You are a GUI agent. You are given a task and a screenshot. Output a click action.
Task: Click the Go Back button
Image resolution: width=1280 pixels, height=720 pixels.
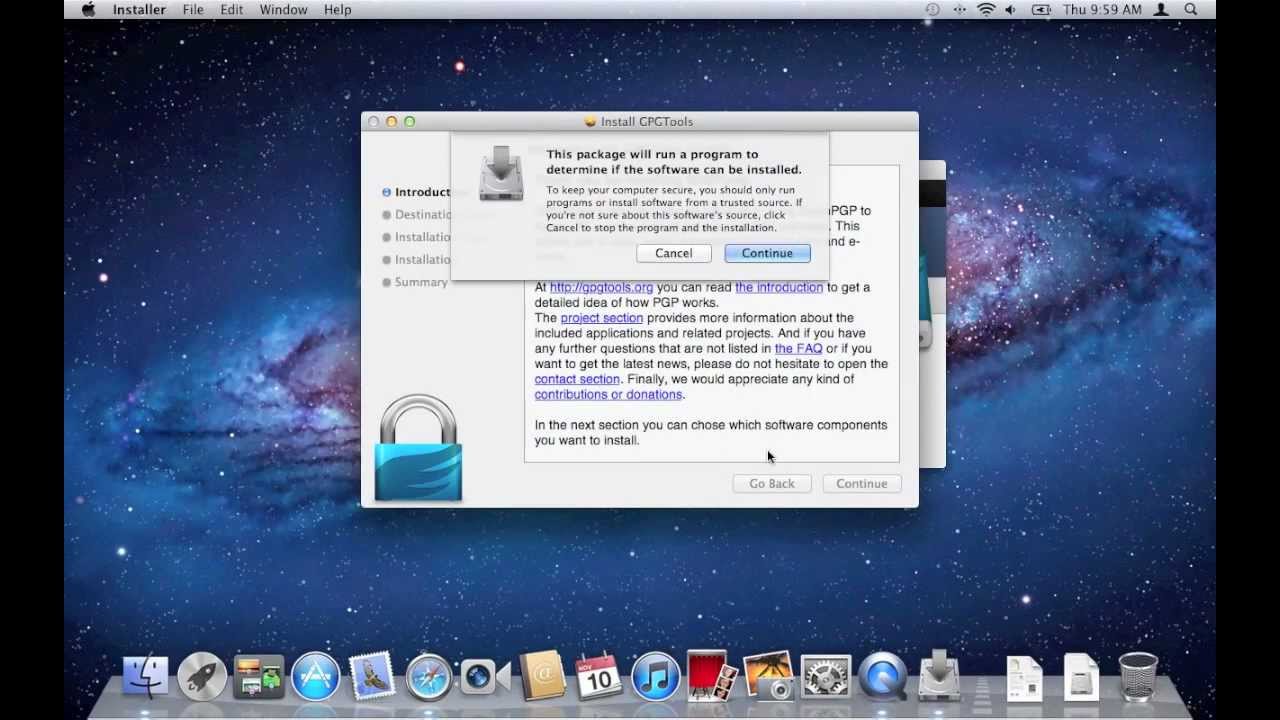coord(772,483)
